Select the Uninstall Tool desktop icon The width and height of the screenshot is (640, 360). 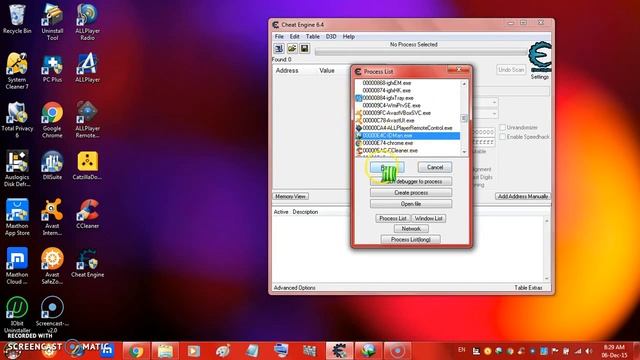coord(52,22)
